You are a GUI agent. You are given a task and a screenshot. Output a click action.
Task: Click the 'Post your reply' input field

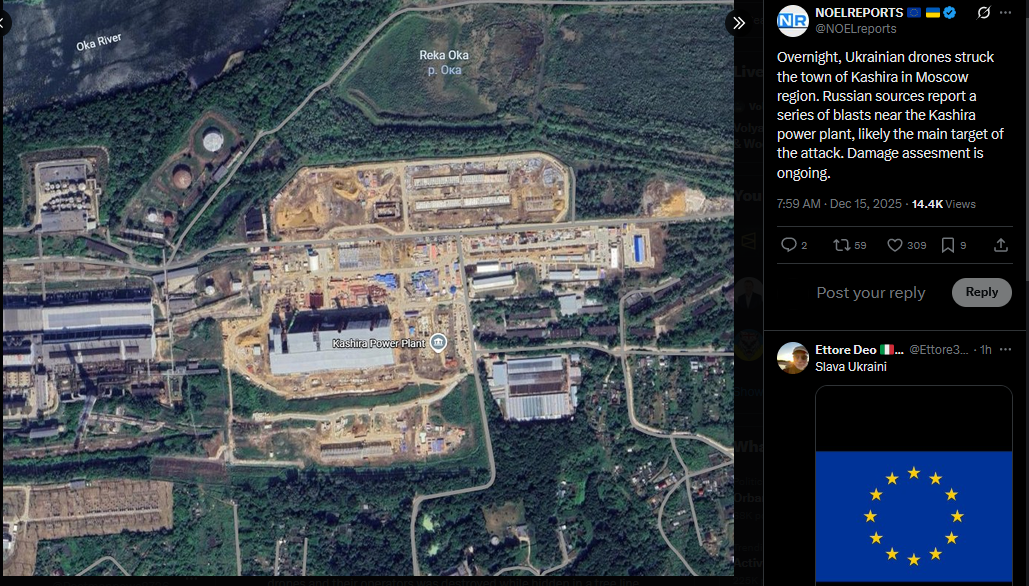click(871, 293)
